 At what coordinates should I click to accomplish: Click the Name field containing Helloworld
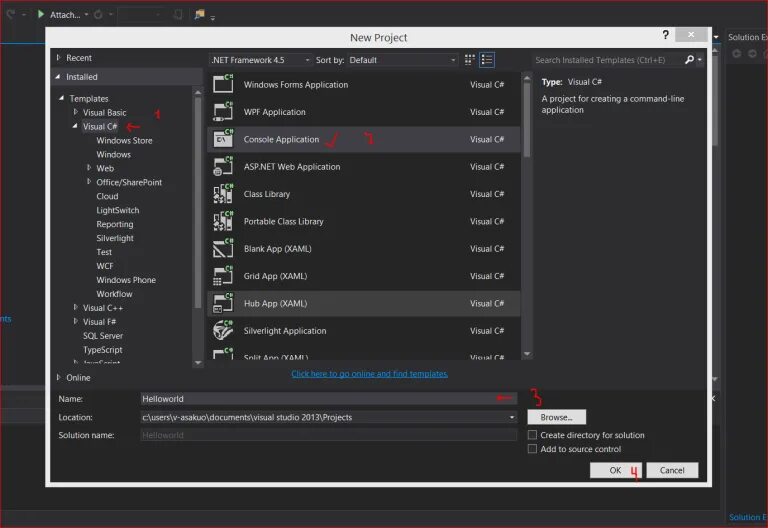point(328,399)
